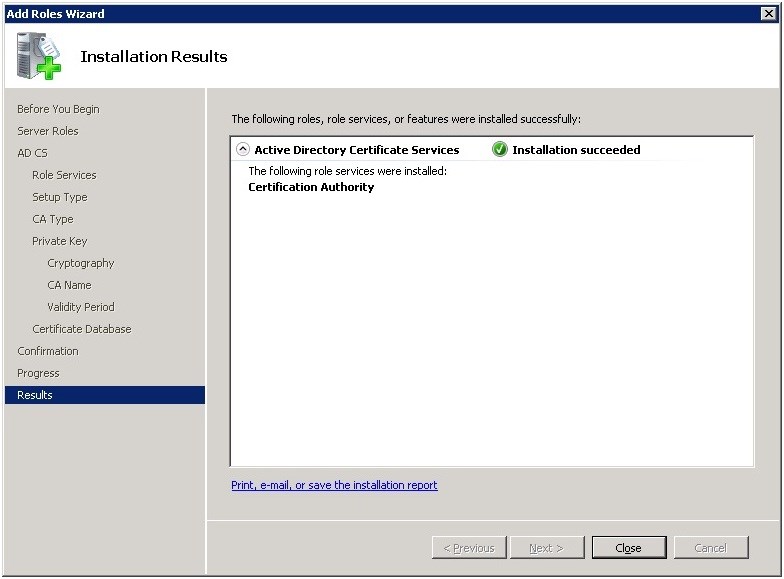Select Before You Begin step
784x579 pixels.
click(58, 109)
